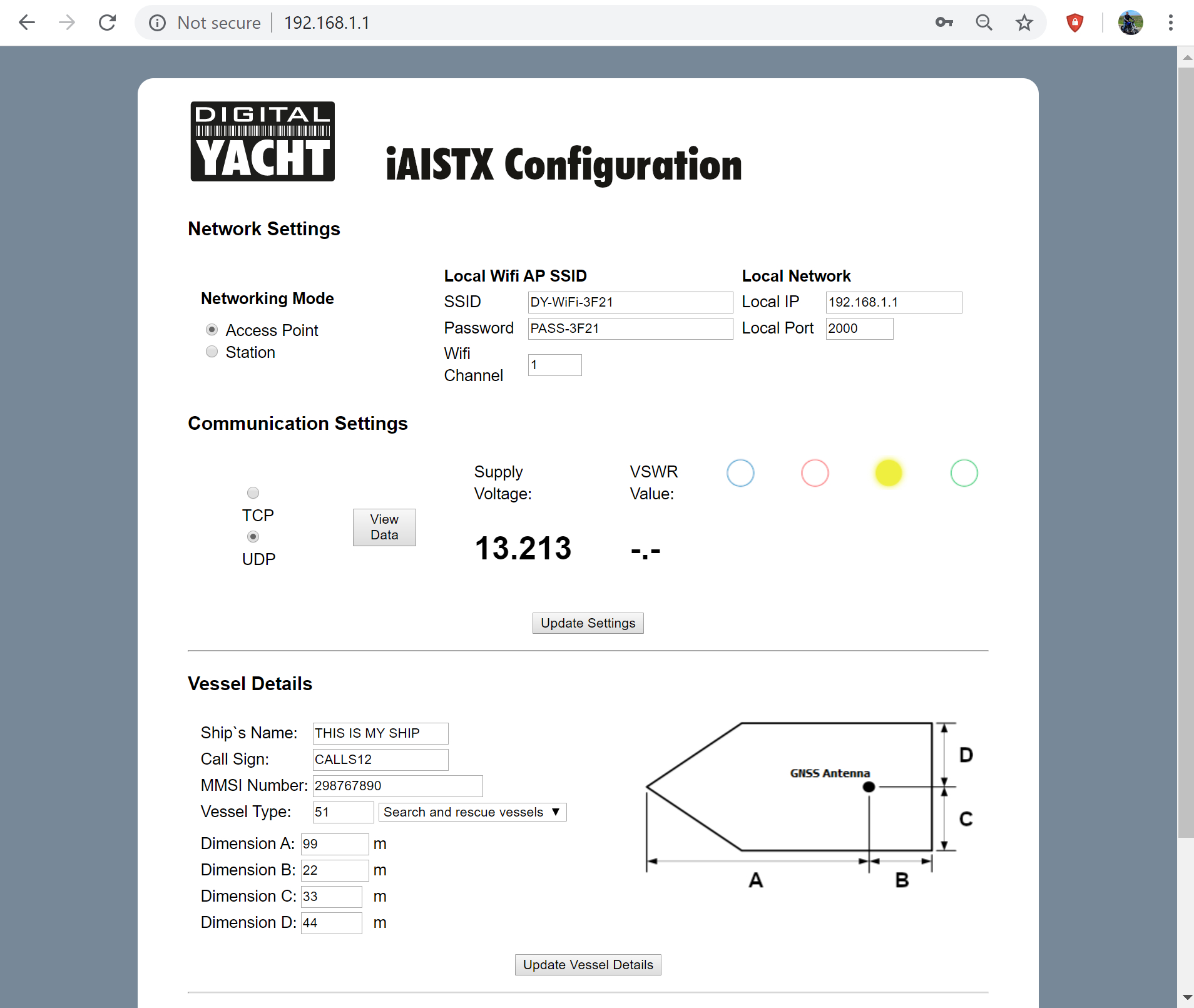Click the Vessel Type code field
Screen dimensions: 1194x1008
(343, 812)
